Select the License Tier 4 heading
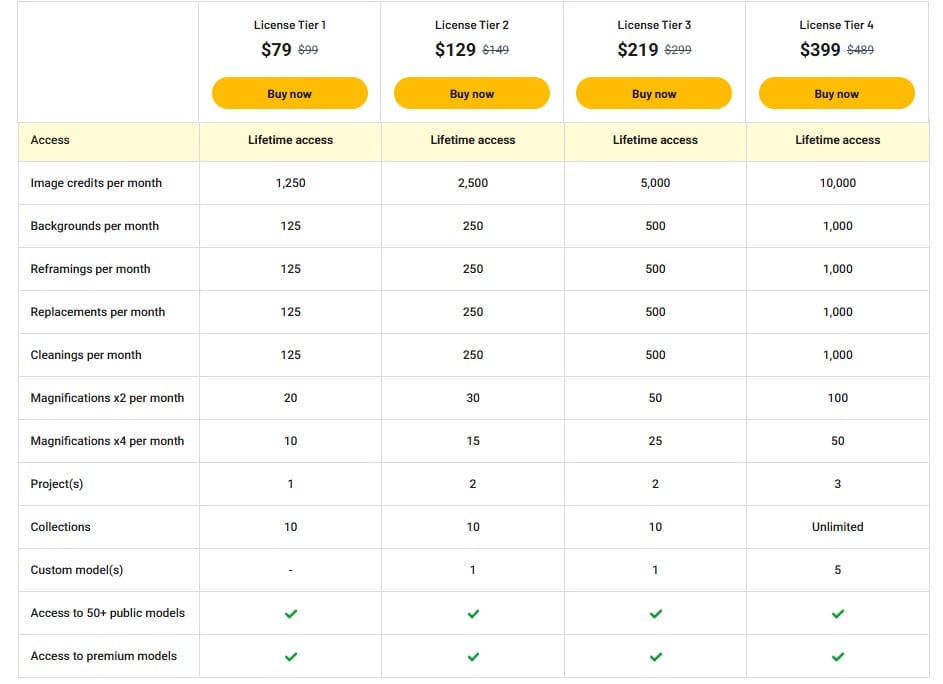 point(837,25)
